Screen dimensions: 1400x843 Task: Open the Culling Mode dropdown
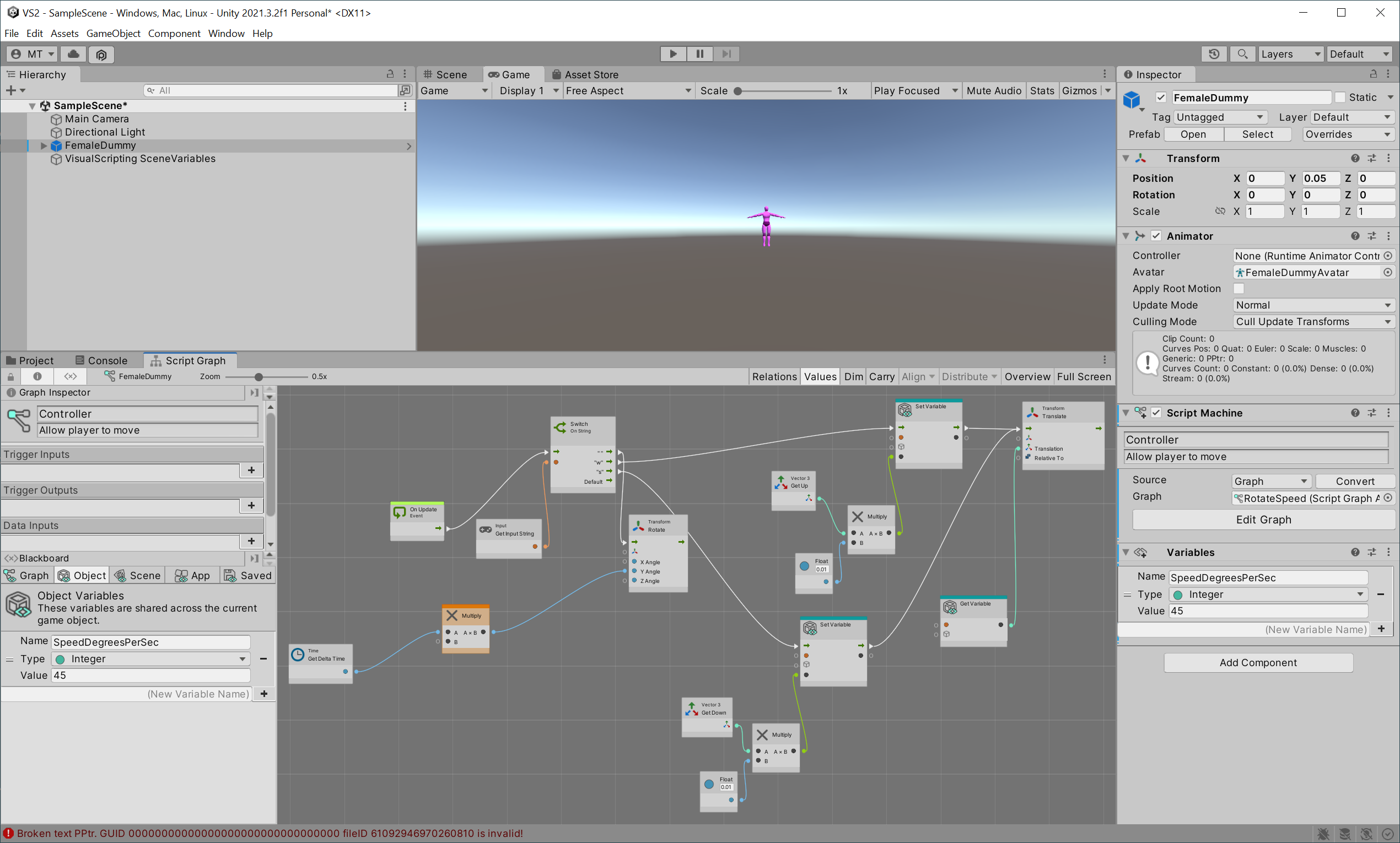1313,322
